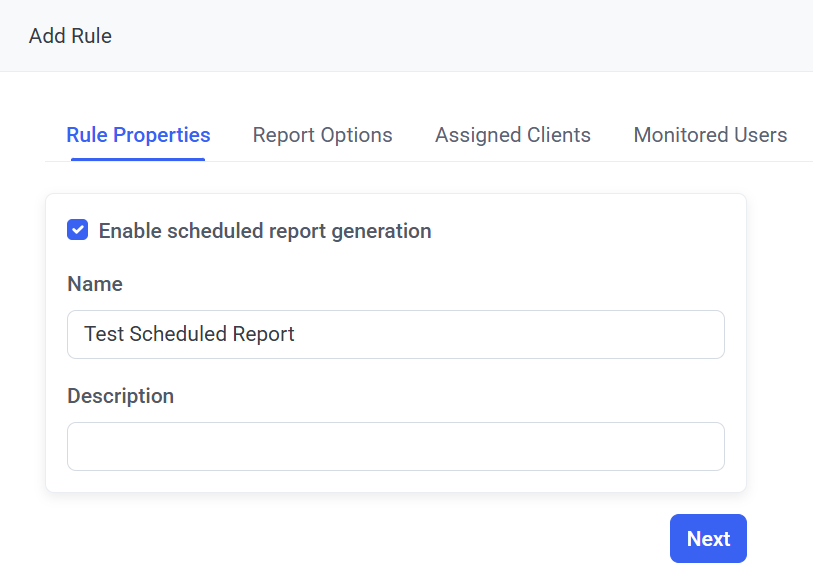Go to the Monitored Users tab
This screenshot has width=813, height=587.
tap(710, 135)
